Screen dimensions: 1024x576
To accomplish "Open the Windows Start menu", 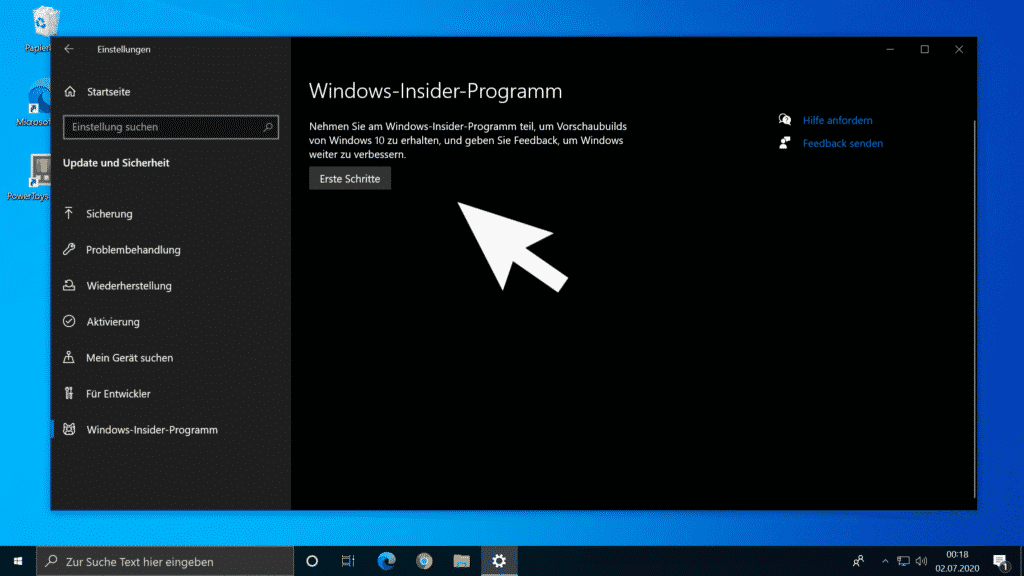I will [x=18, y=562].
